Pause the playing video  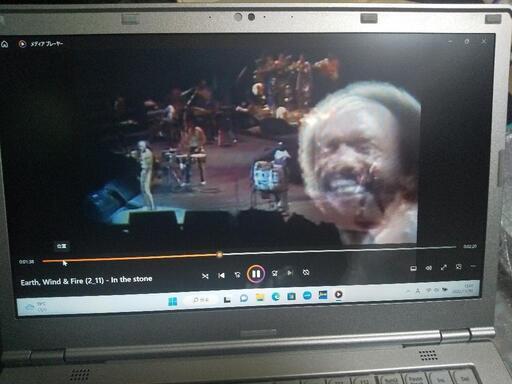pos(256,274)
